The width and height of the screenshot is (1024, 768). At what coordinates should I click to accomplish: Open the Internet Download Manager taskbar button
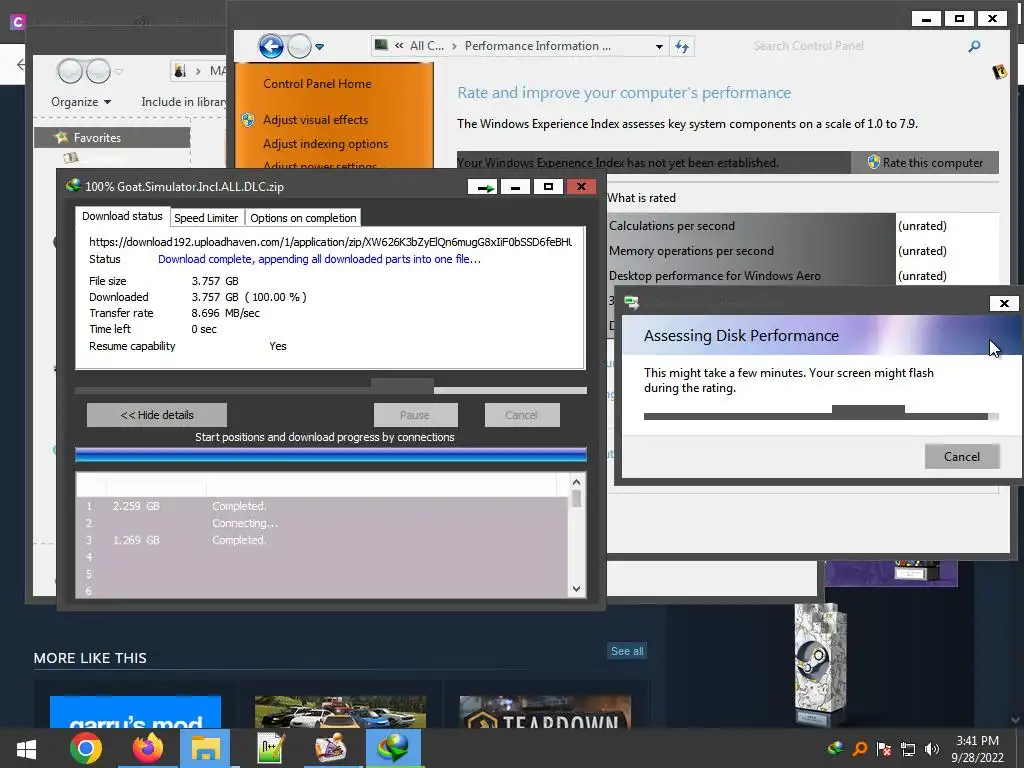point(393,748)
